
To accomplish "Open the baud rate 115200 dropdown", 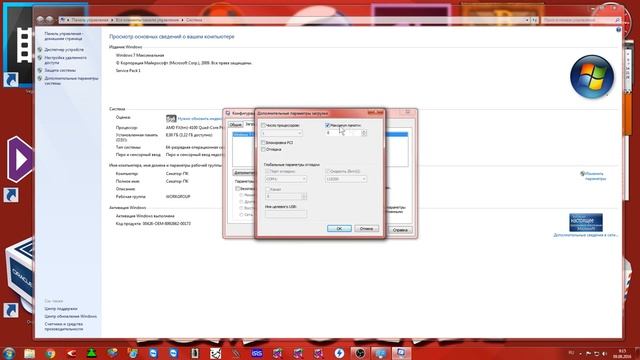I will [346, 179].
